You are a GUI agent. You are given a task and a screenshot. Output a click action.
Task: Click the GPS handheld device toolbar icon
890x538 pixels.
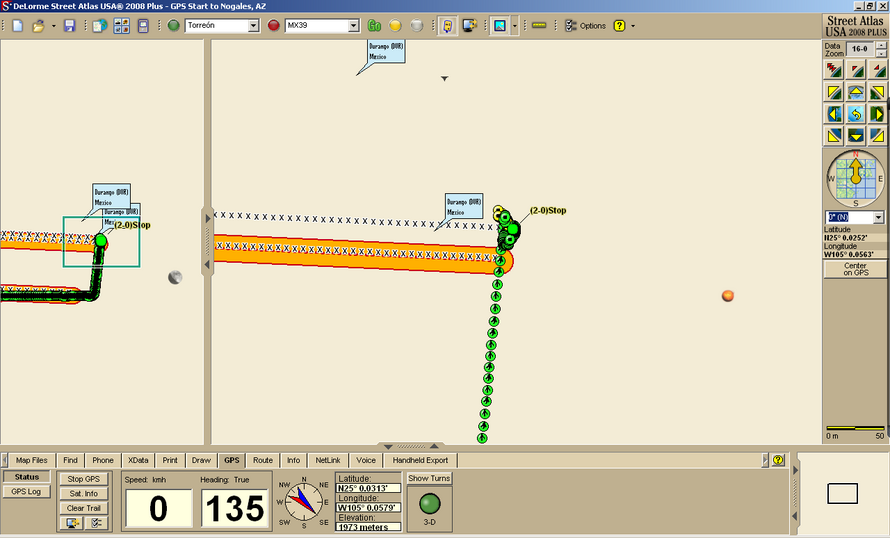[447, 26]
